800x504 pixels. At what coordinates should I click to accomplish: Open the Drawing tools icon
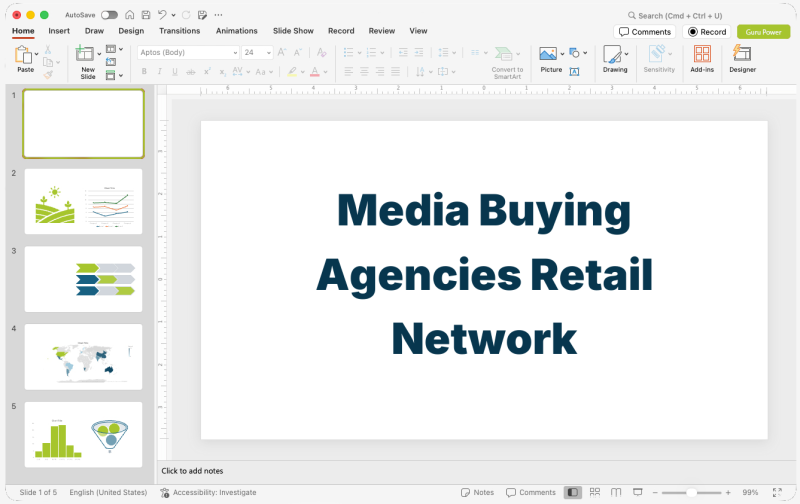pyautogui.click(x=612, y=54)
